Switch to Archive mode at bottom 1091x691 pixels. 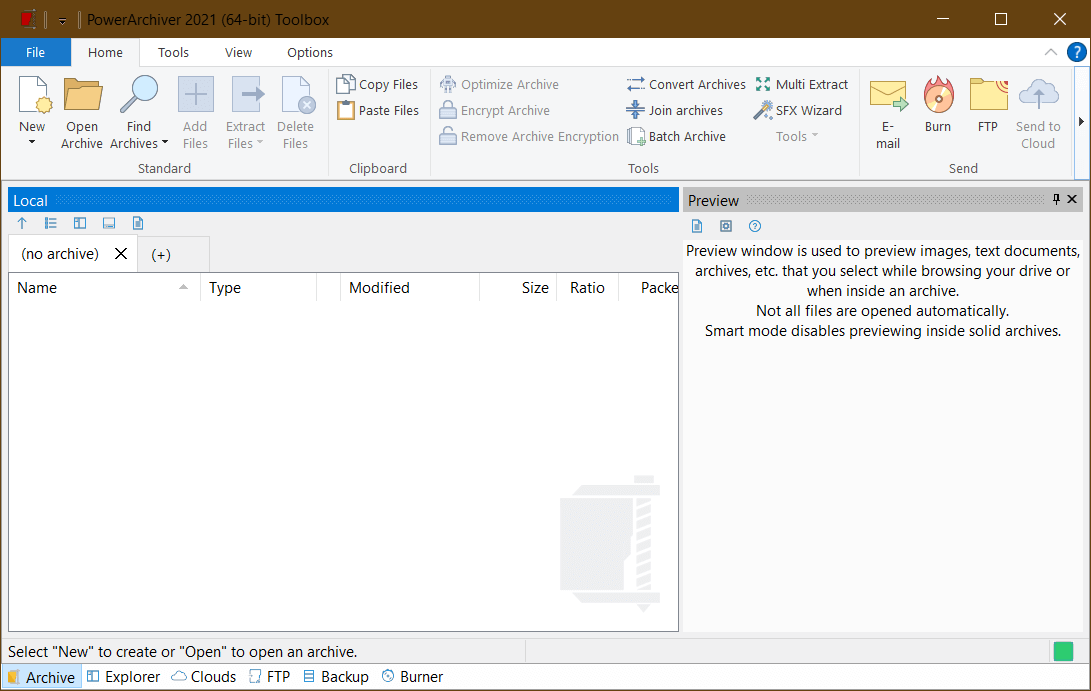[x=42, y=677]
